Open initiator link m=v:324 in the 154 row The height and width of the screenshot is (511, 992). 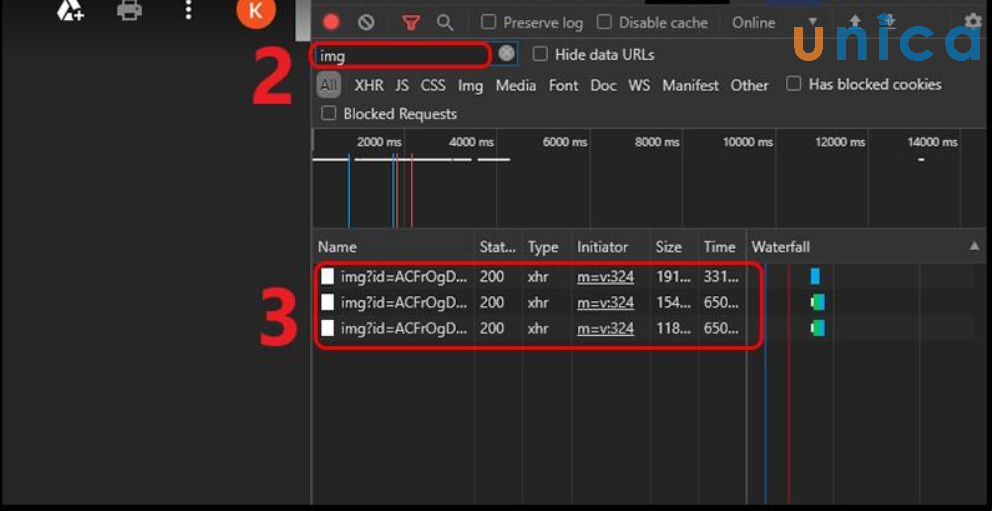pyautogui.click(x=605, y=303)
